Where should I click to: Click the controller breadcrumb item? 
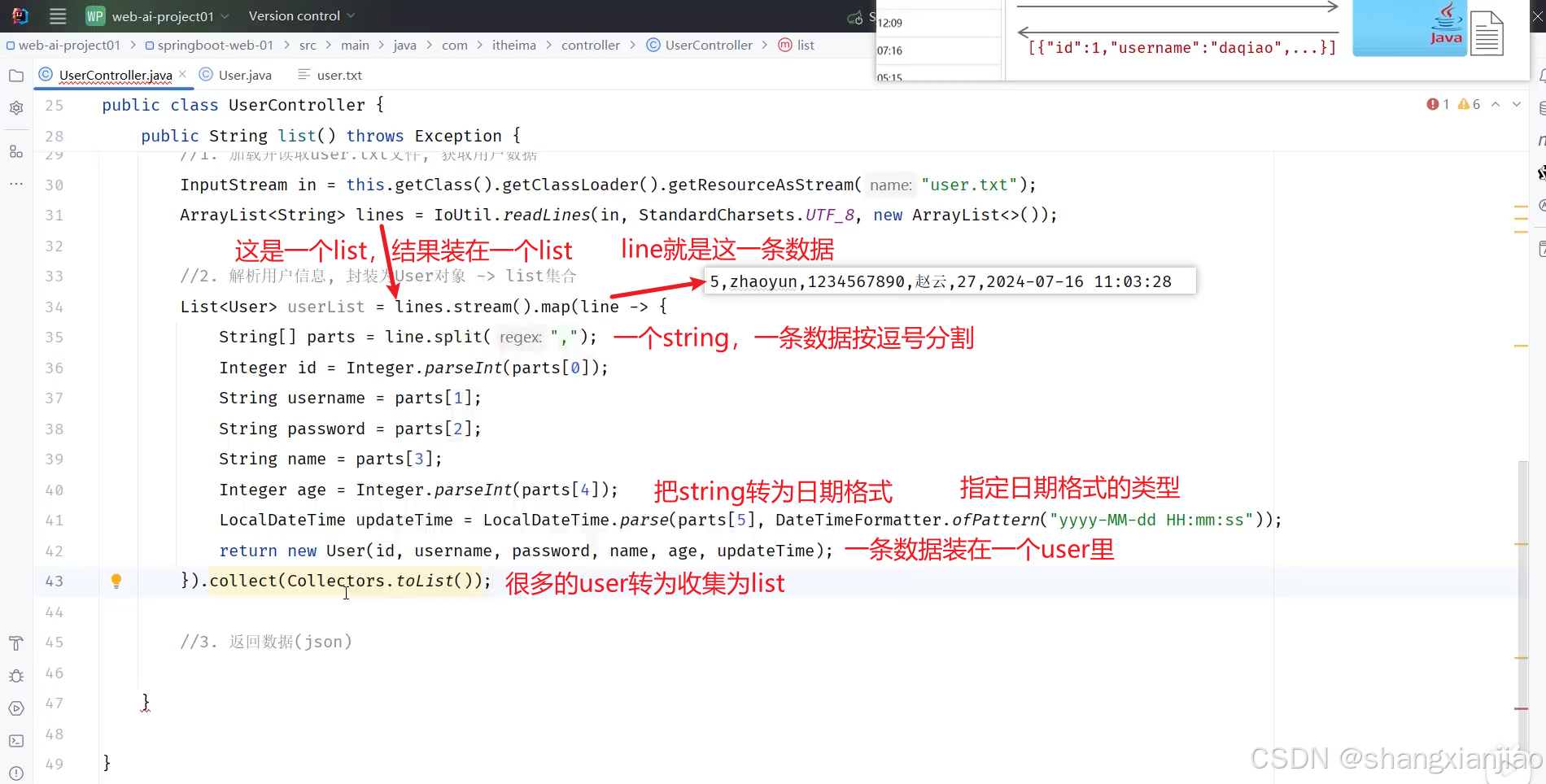point(590,46)
